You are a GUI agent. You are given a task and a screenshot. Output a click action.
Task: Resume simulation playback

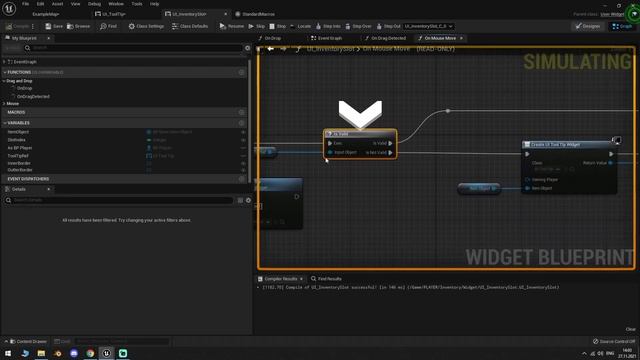231,26
